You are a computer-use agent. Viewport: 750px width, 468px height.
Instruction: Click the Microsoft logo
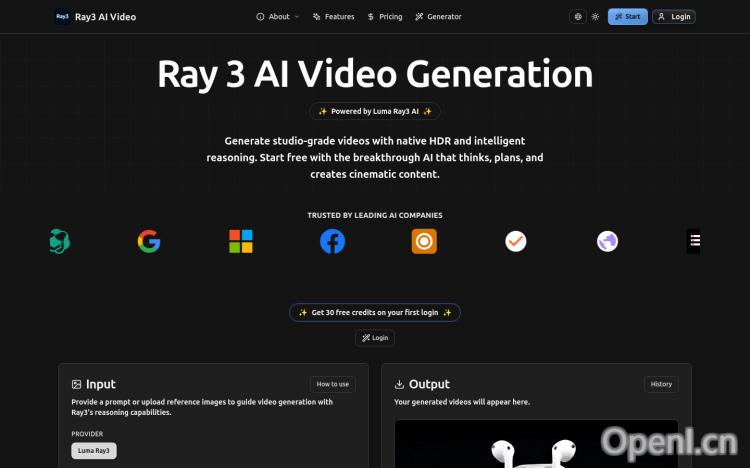[241, 241]
